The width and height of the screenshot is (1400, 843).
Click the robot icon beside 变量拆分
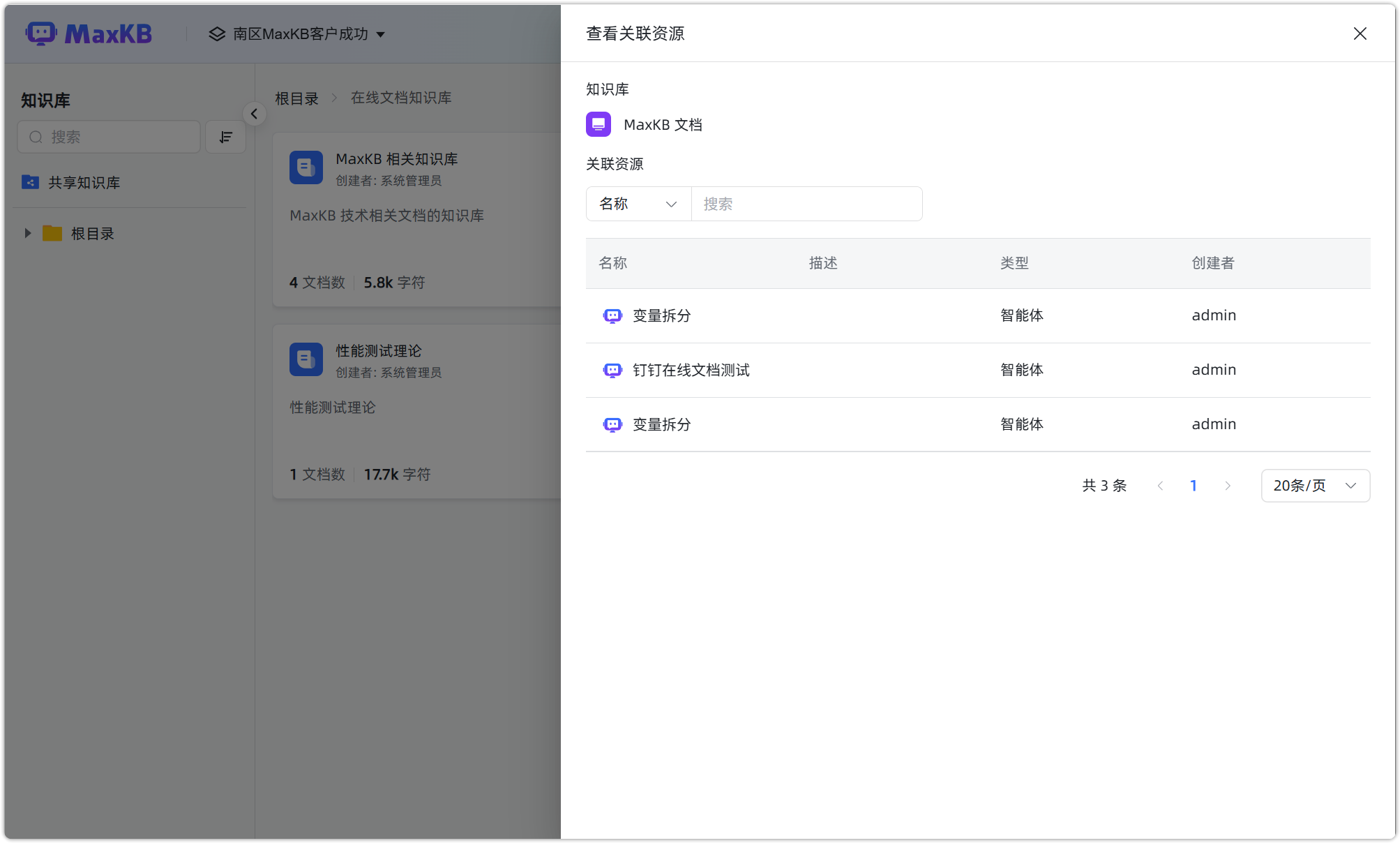pyautogui.click(x=612, y=315)
